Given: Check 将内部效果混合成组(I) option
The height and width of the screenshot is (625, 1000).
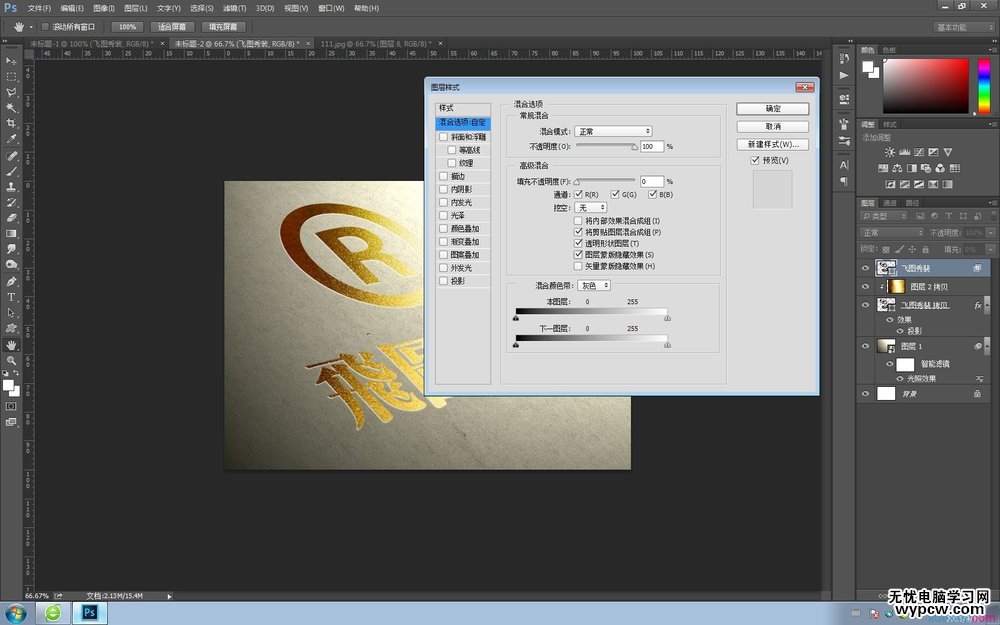Looking at the screenshot, I should coord(578,221).
